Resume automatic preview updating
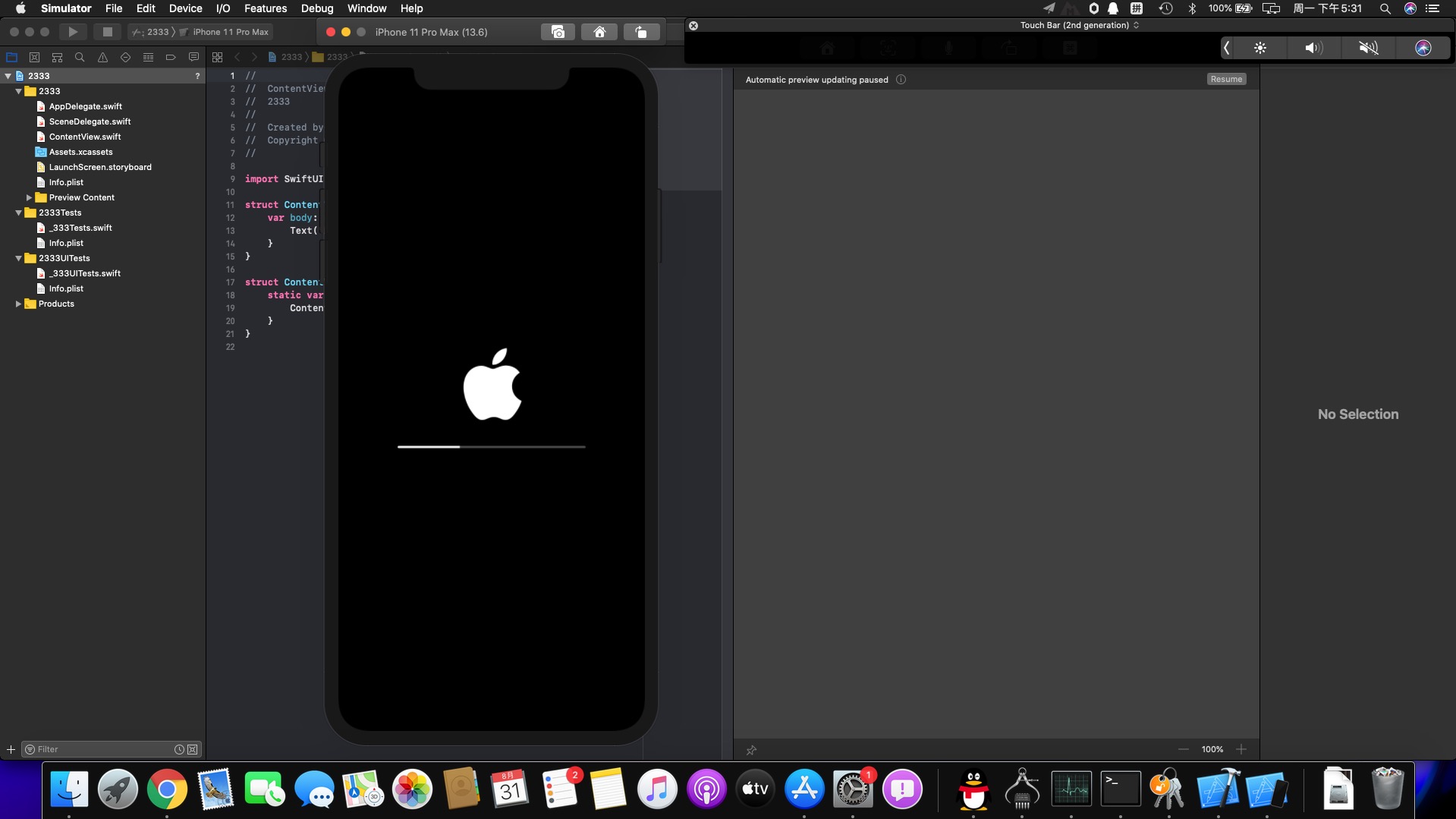Image resolution: width=1456 pixels, height=819 pixels. (1226, 79)
